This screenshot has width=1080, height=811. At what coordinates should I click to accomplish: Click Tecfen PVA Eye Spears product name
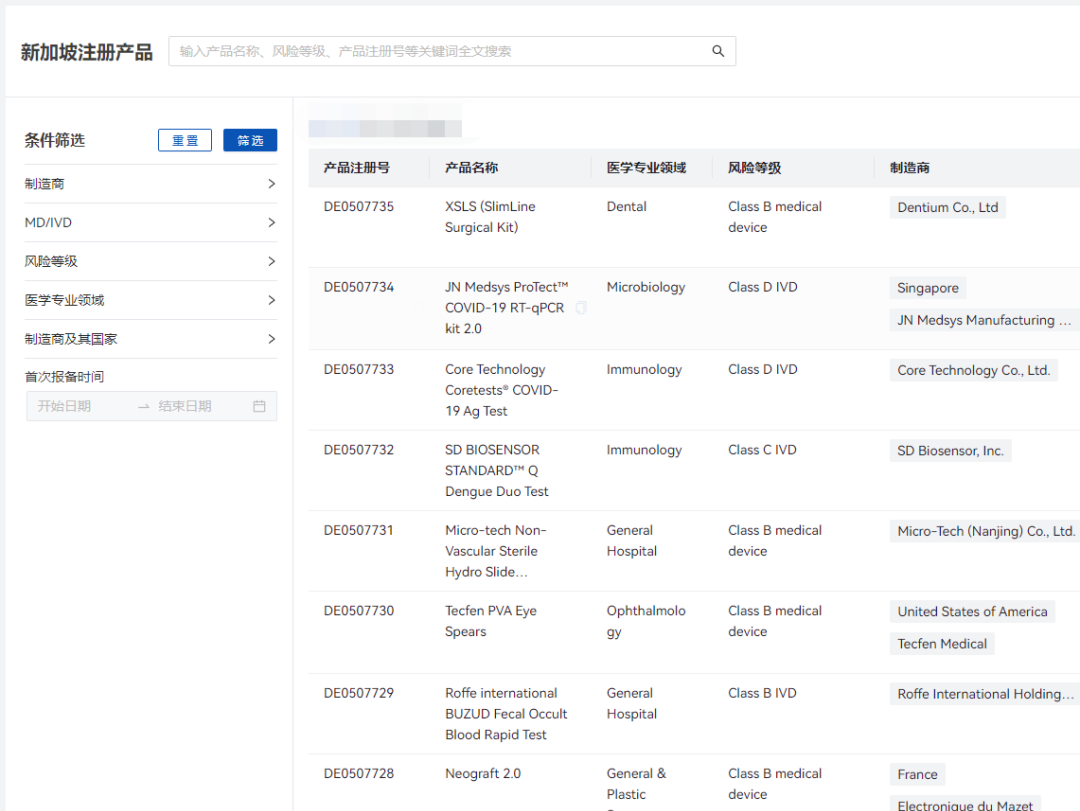tap(490, 622)
